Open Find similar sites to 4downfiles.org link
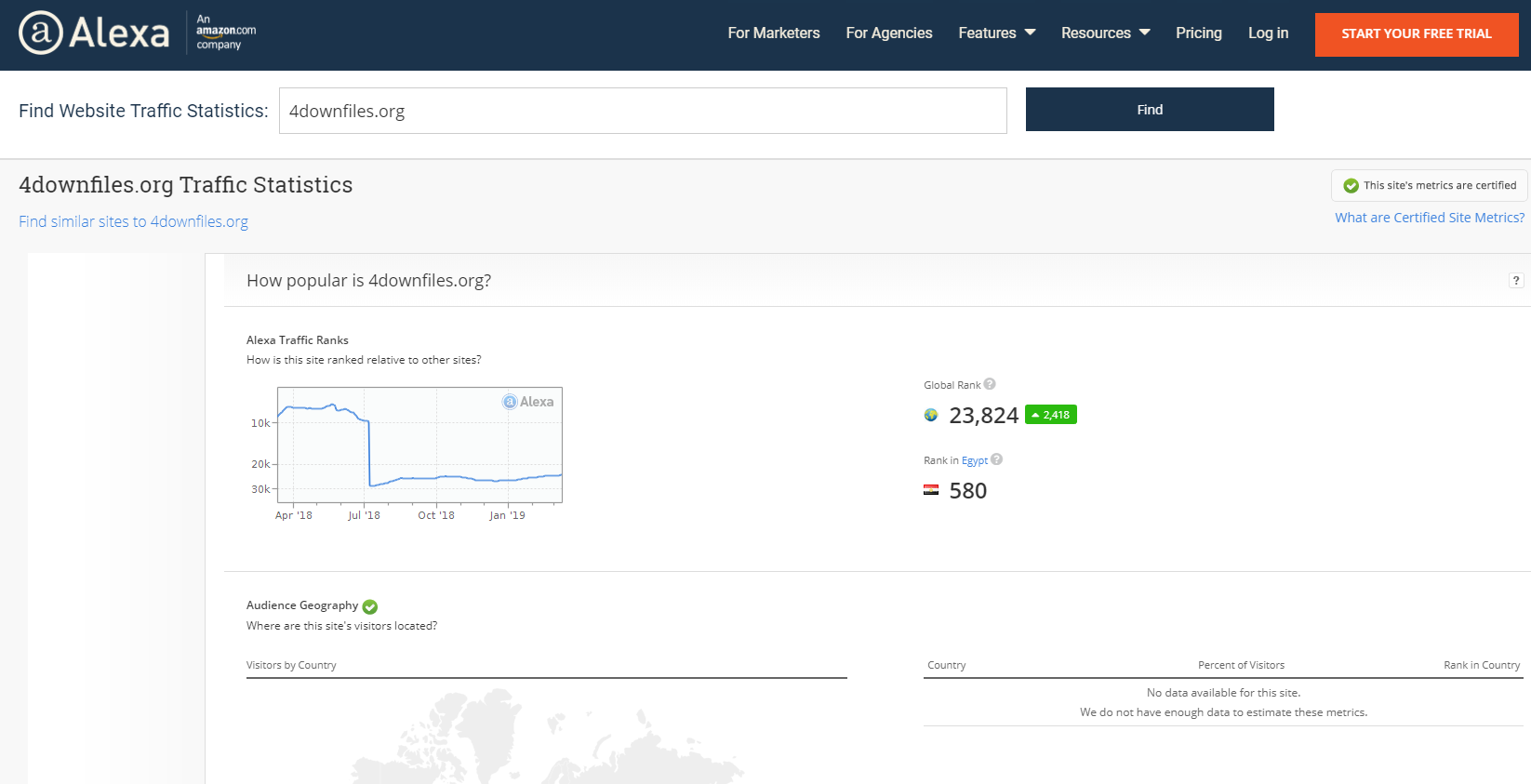 tap(133, 221)
